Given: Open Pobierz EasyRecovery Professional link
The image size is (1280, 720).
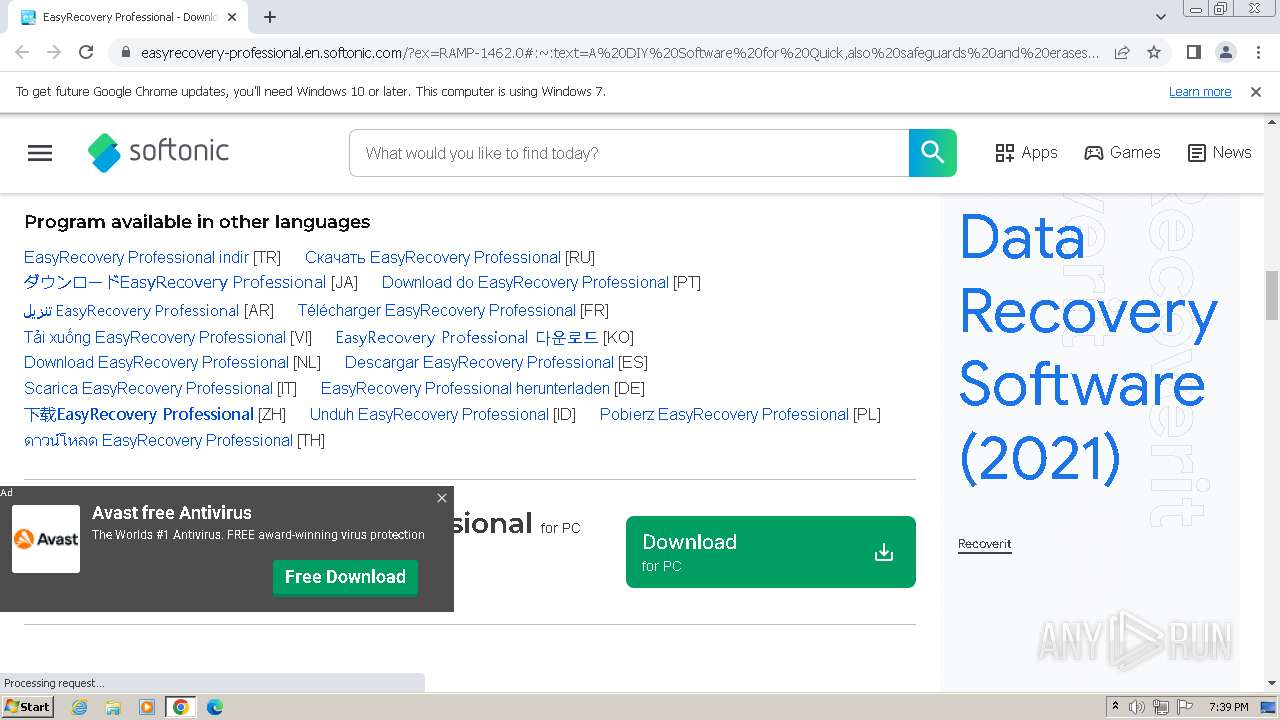Looking at the screenshot, I should click(x=724, y=414).
